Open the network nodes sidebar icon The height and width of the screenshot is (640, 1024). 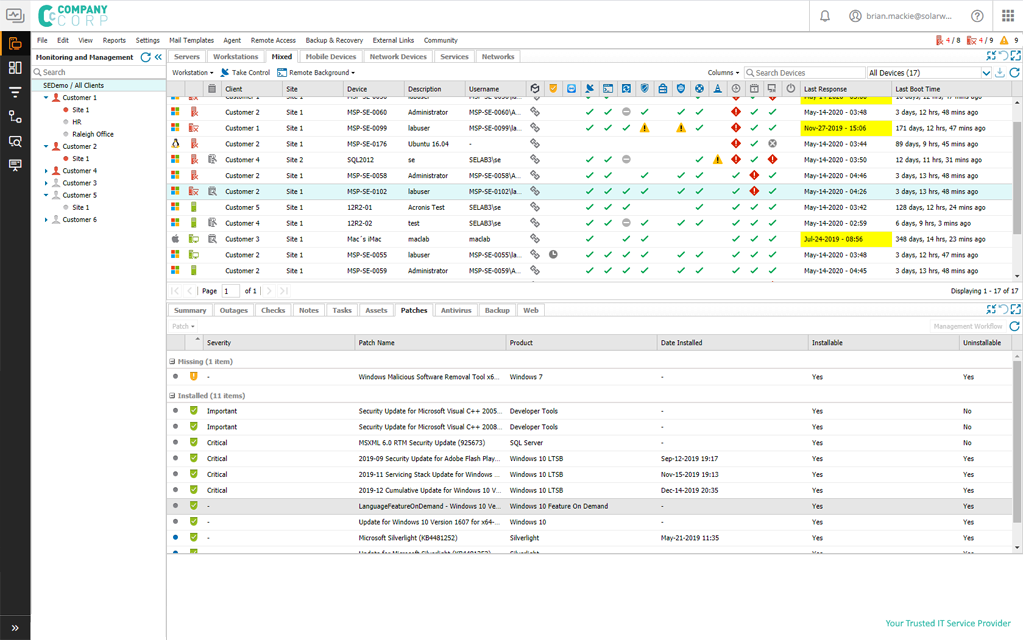[x=15, y=117]
